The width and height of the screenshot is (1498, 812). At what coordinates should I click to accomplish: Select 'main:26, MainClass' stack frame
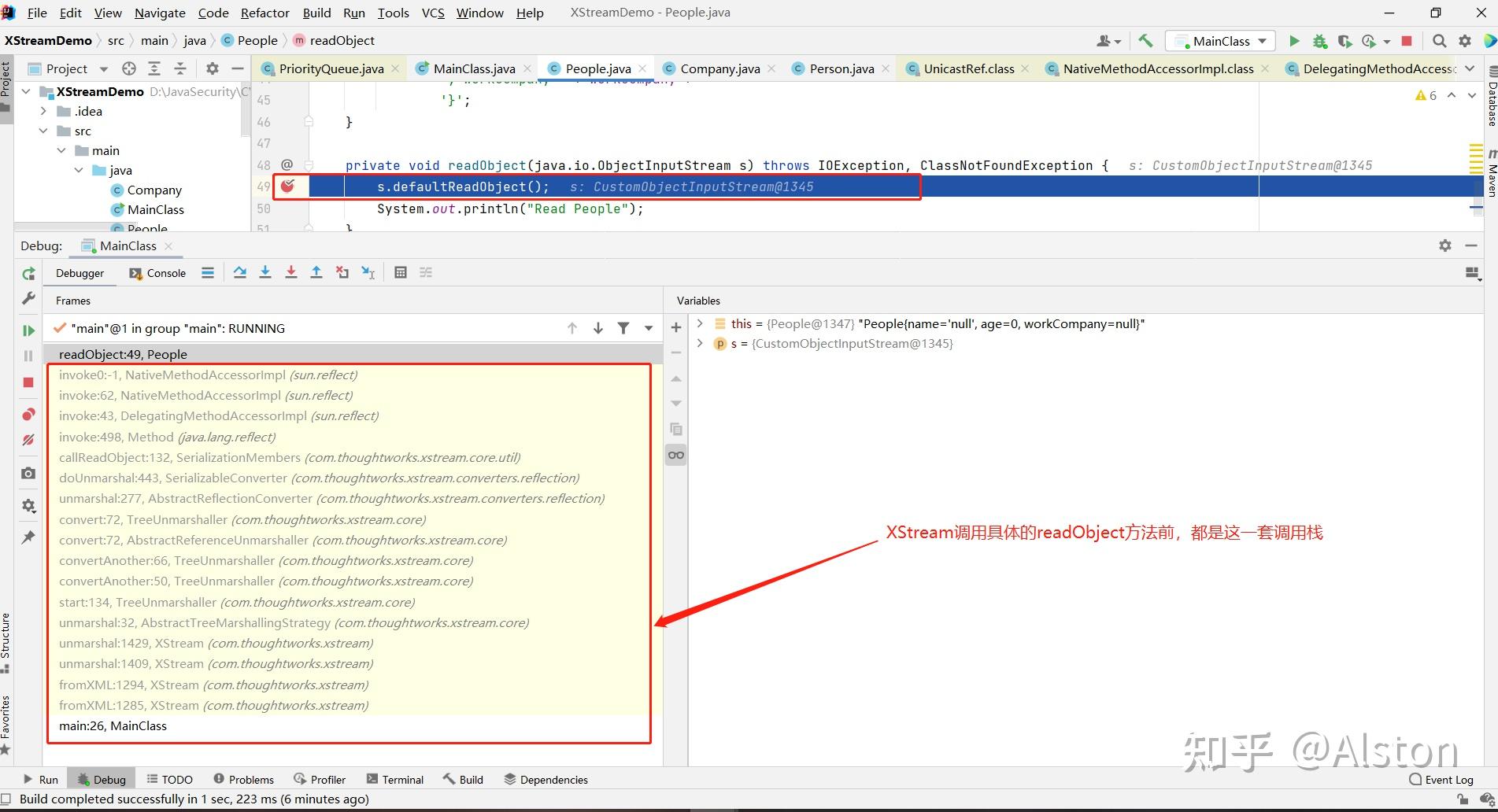click(113, 725)
